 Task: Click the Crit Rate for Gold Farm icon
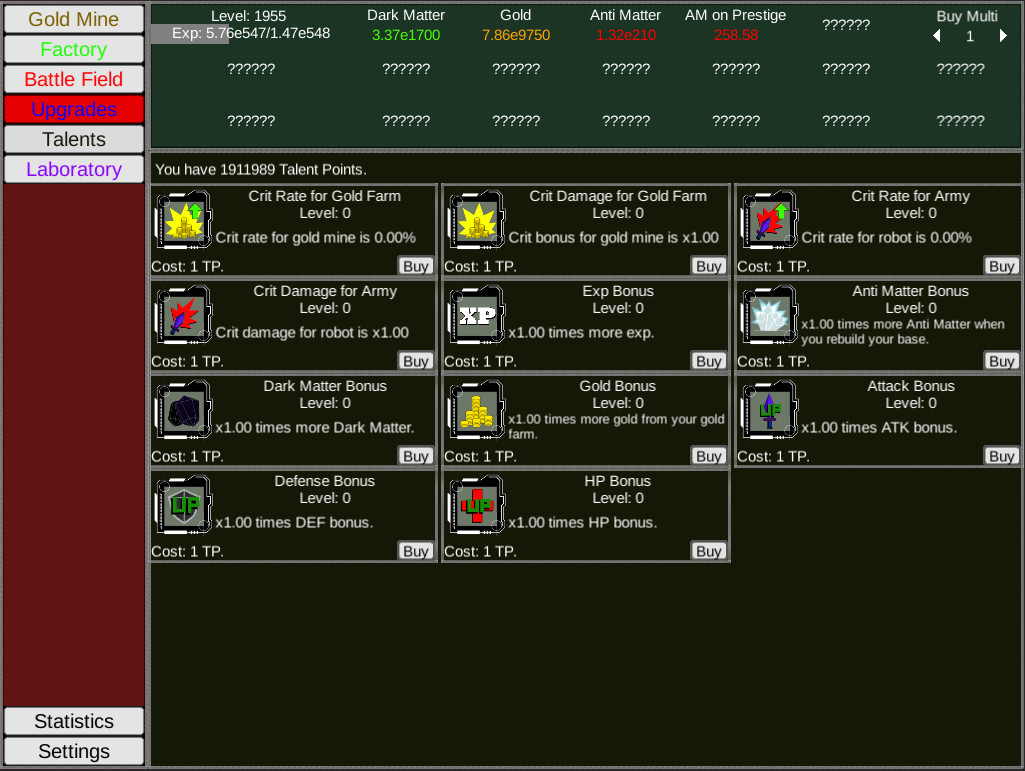coord(182,220)
